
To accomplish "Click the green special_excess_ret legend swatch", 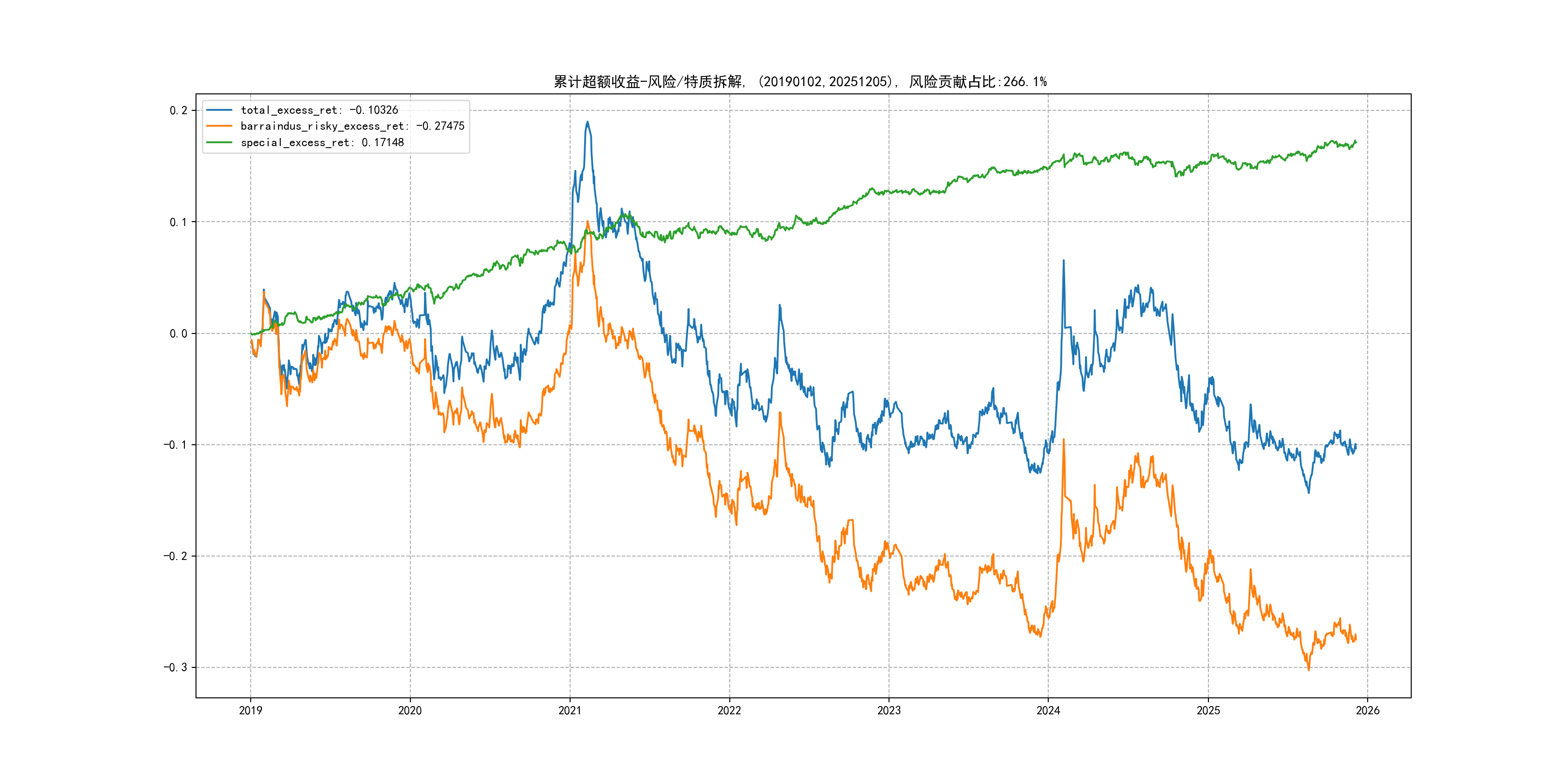I will [219, 142].
